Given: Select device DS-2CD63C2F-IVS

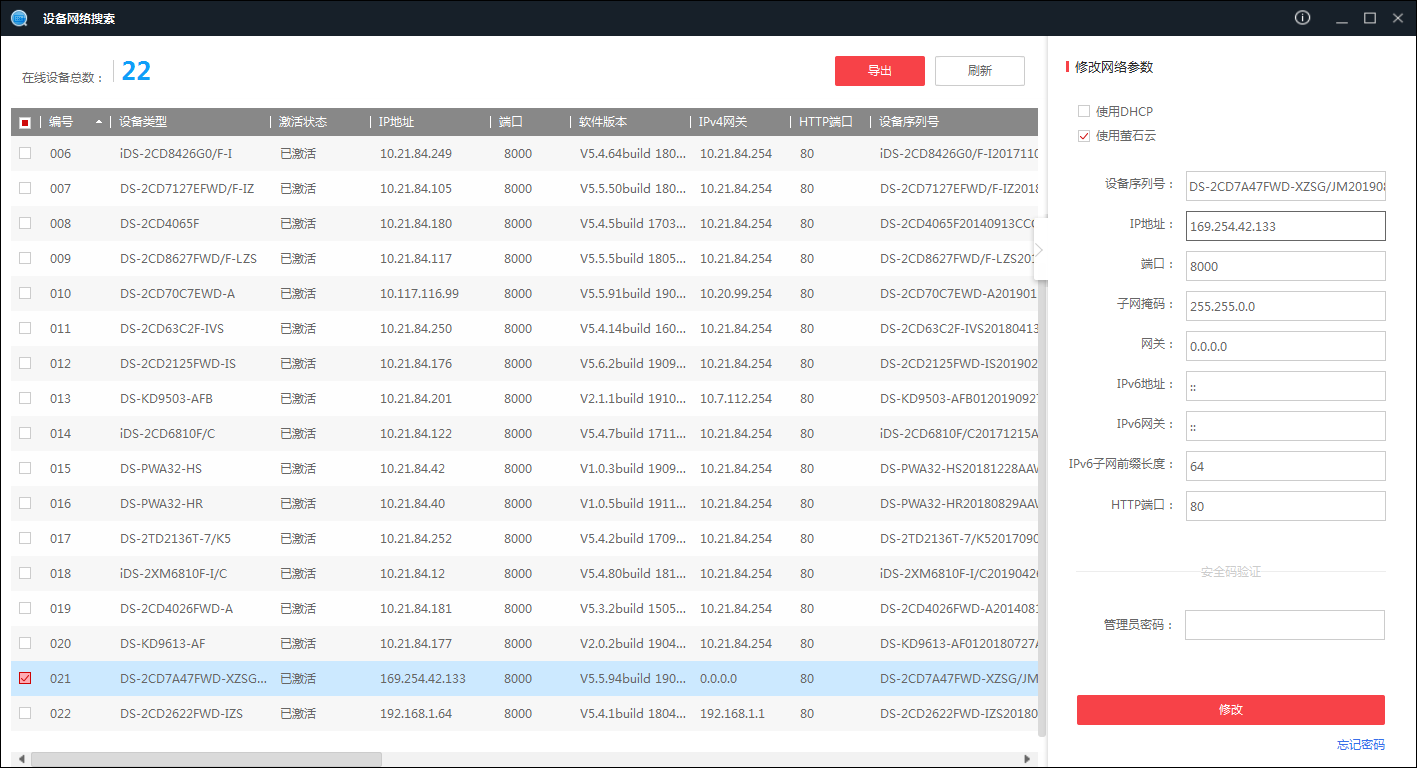Looking at the screenshot, I should click(172, 328).
